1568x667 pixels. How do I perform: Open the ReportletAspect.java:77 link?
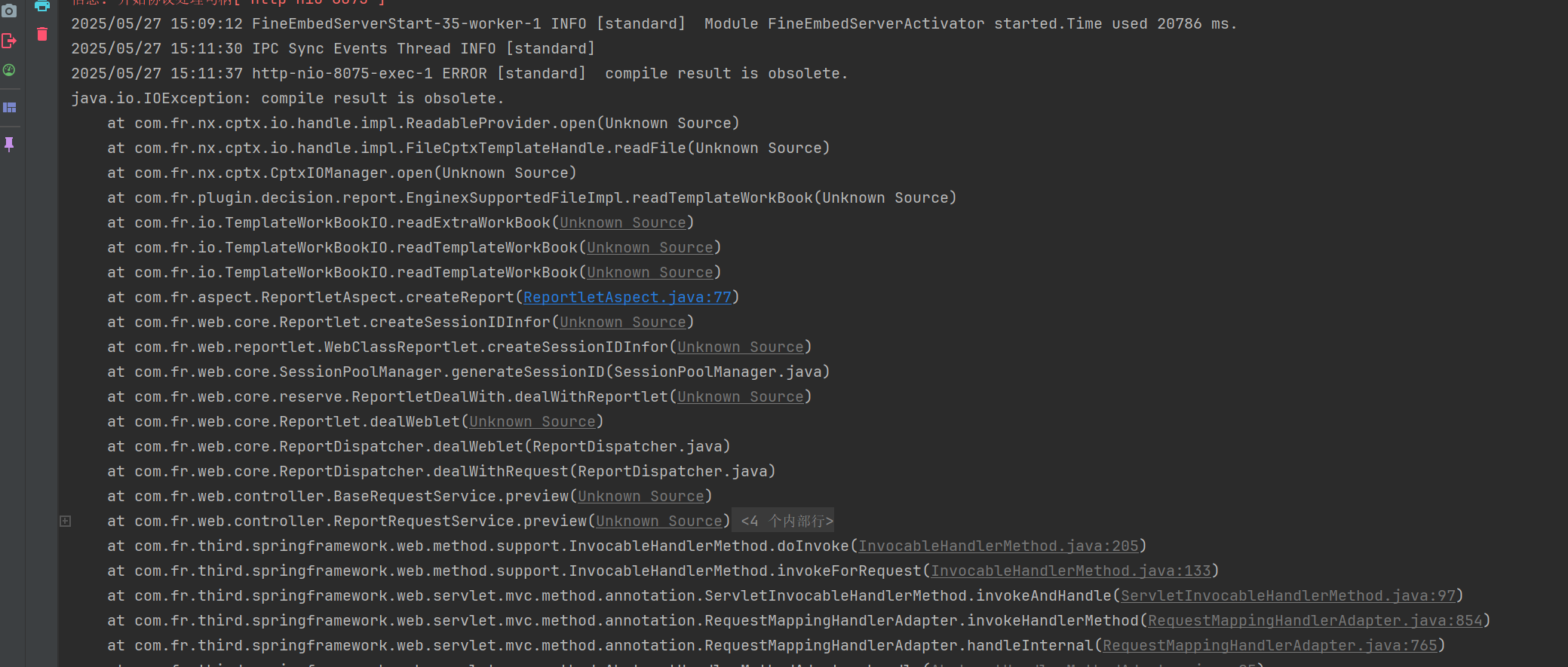coord(628,297)
